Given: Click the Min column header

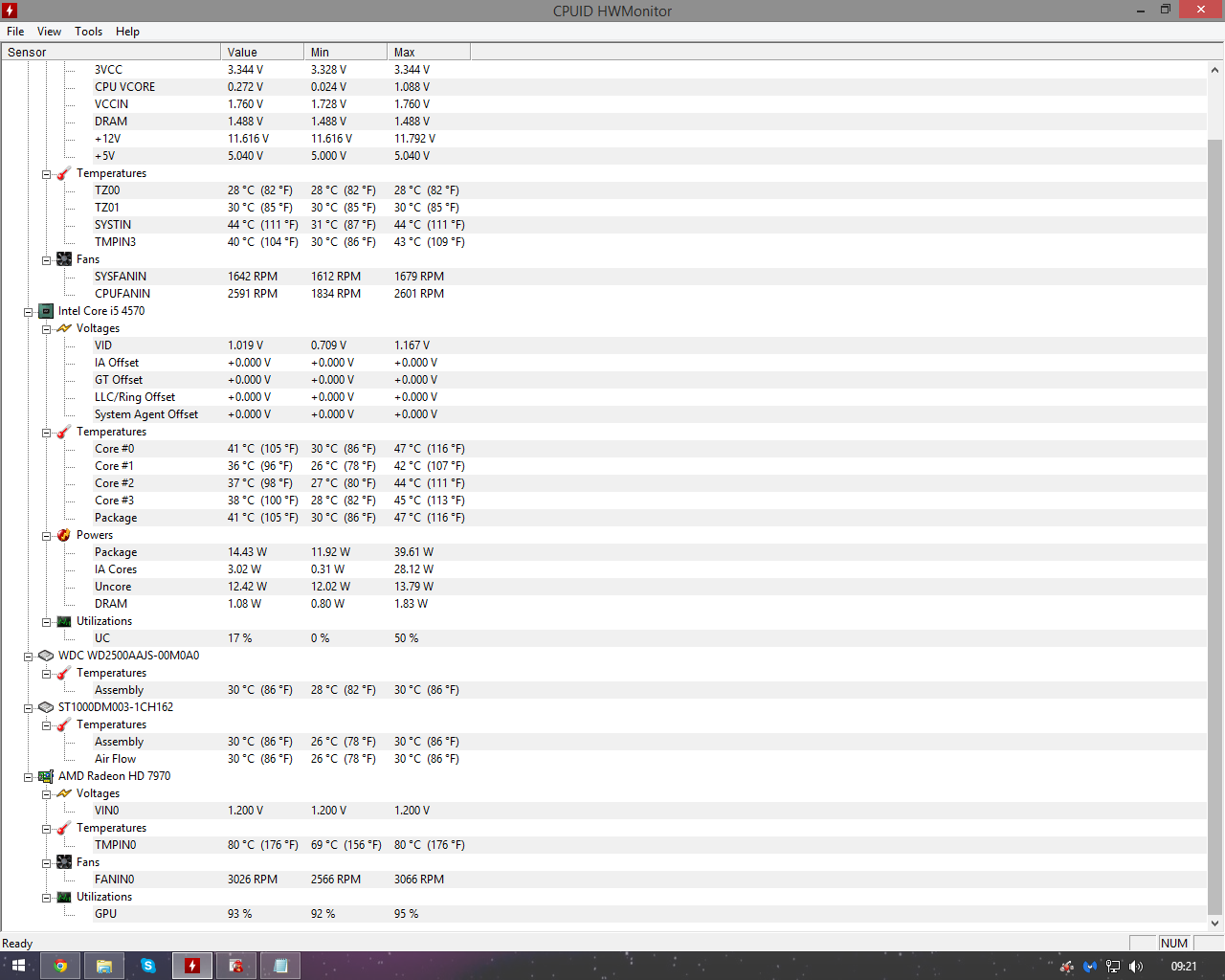Looking at the screenshot, I should 345,53.
